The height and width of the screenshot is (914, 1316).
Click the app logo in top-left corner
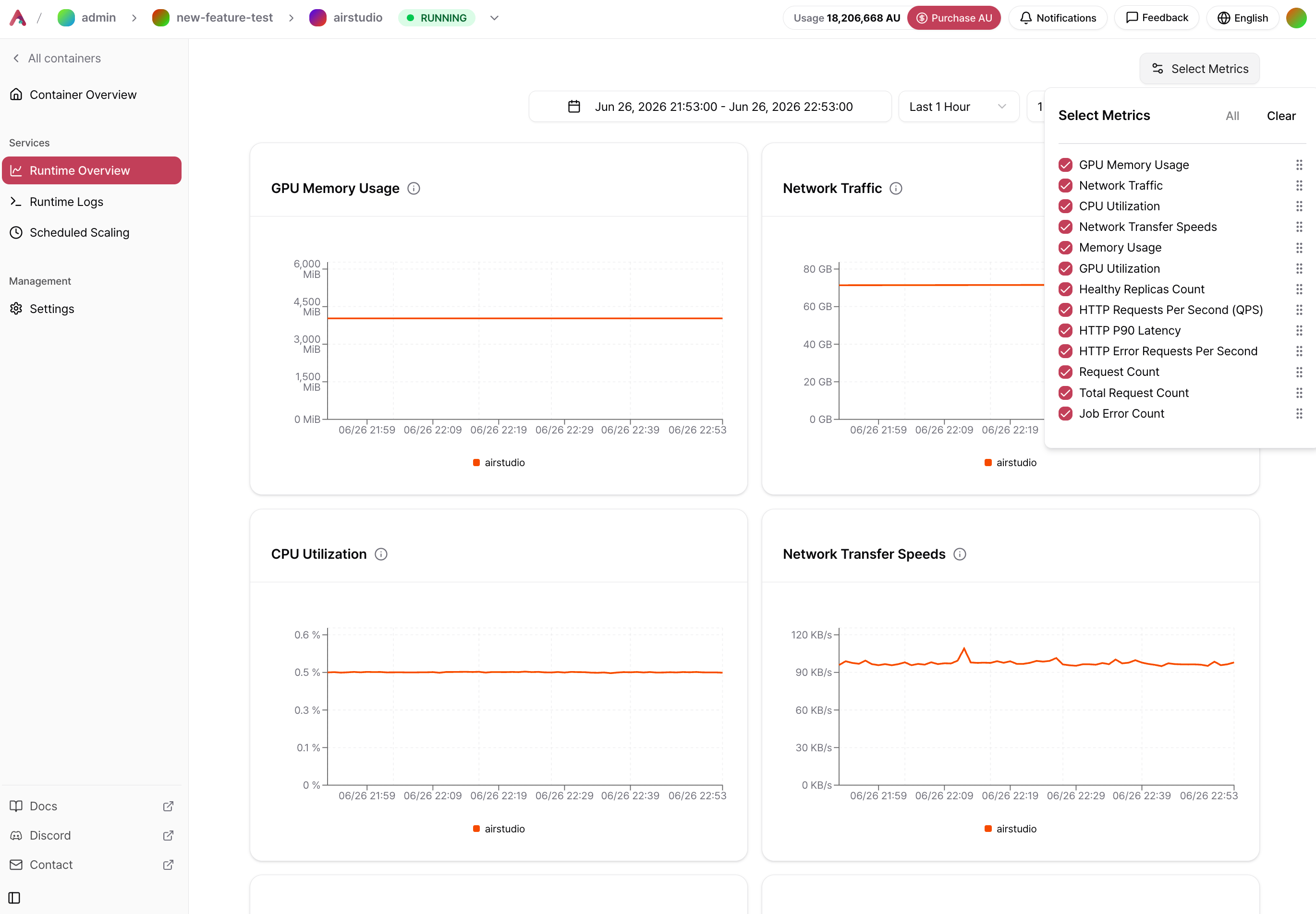tap(18, 18)
